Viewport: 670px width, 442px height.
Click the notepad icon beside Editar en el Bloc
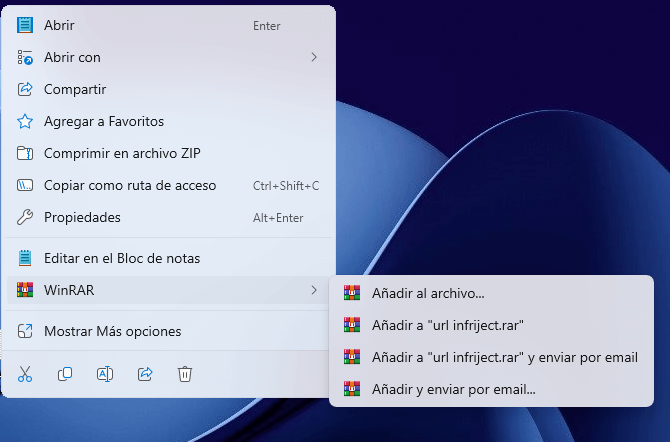25,258
